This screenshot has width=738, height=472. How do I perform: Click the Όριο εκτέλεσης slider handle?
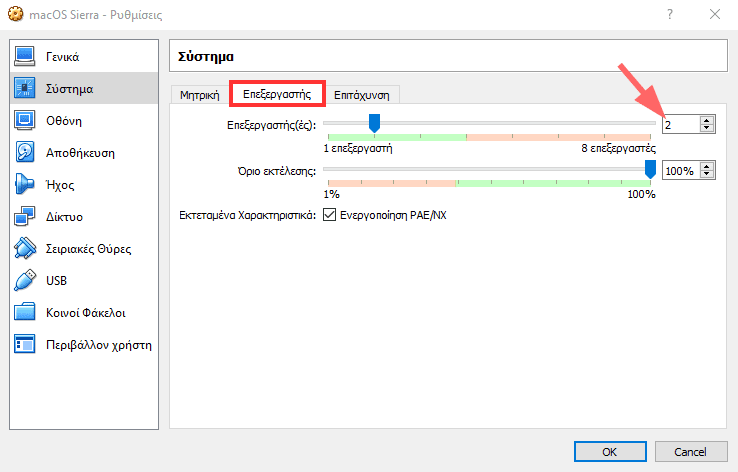650,169
